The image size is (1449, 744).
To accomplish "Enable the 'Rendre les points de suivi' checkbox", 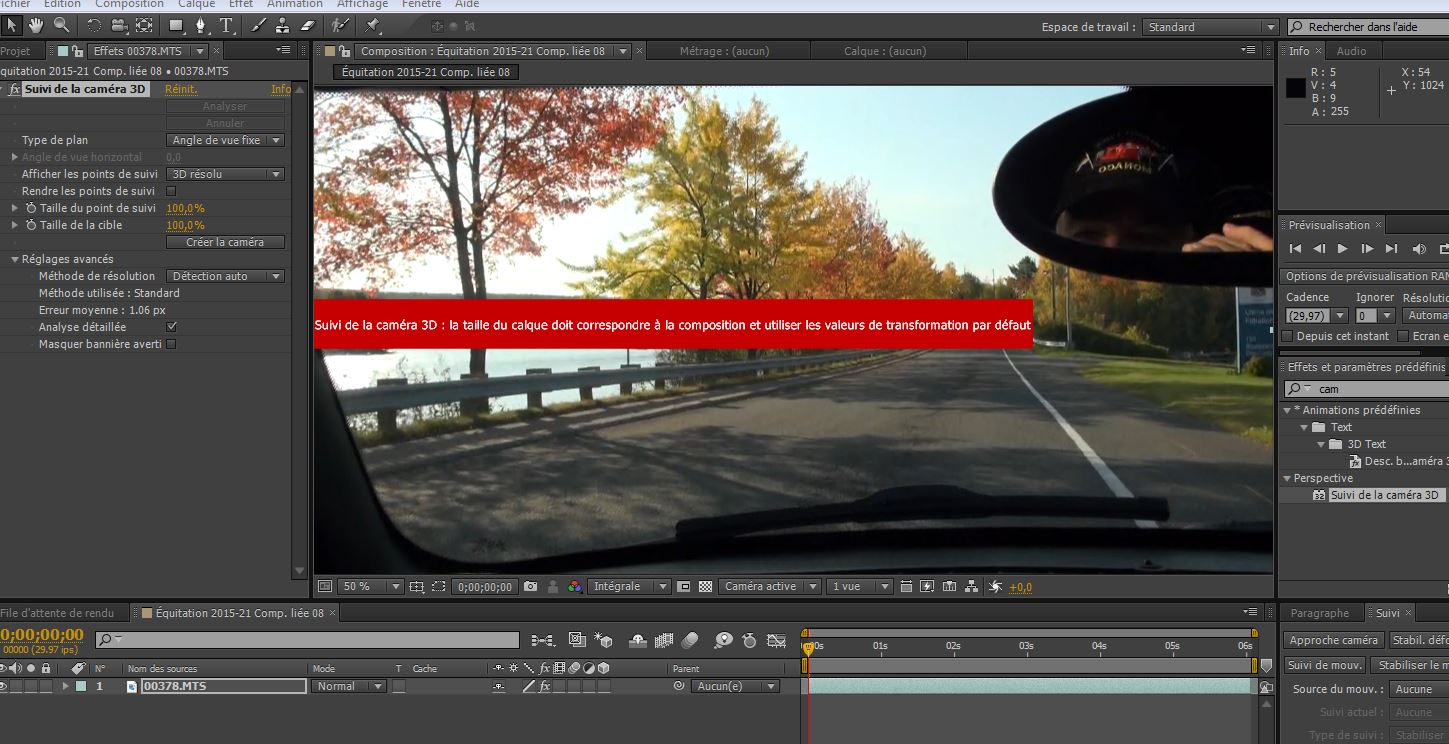I will pos(171,191).
